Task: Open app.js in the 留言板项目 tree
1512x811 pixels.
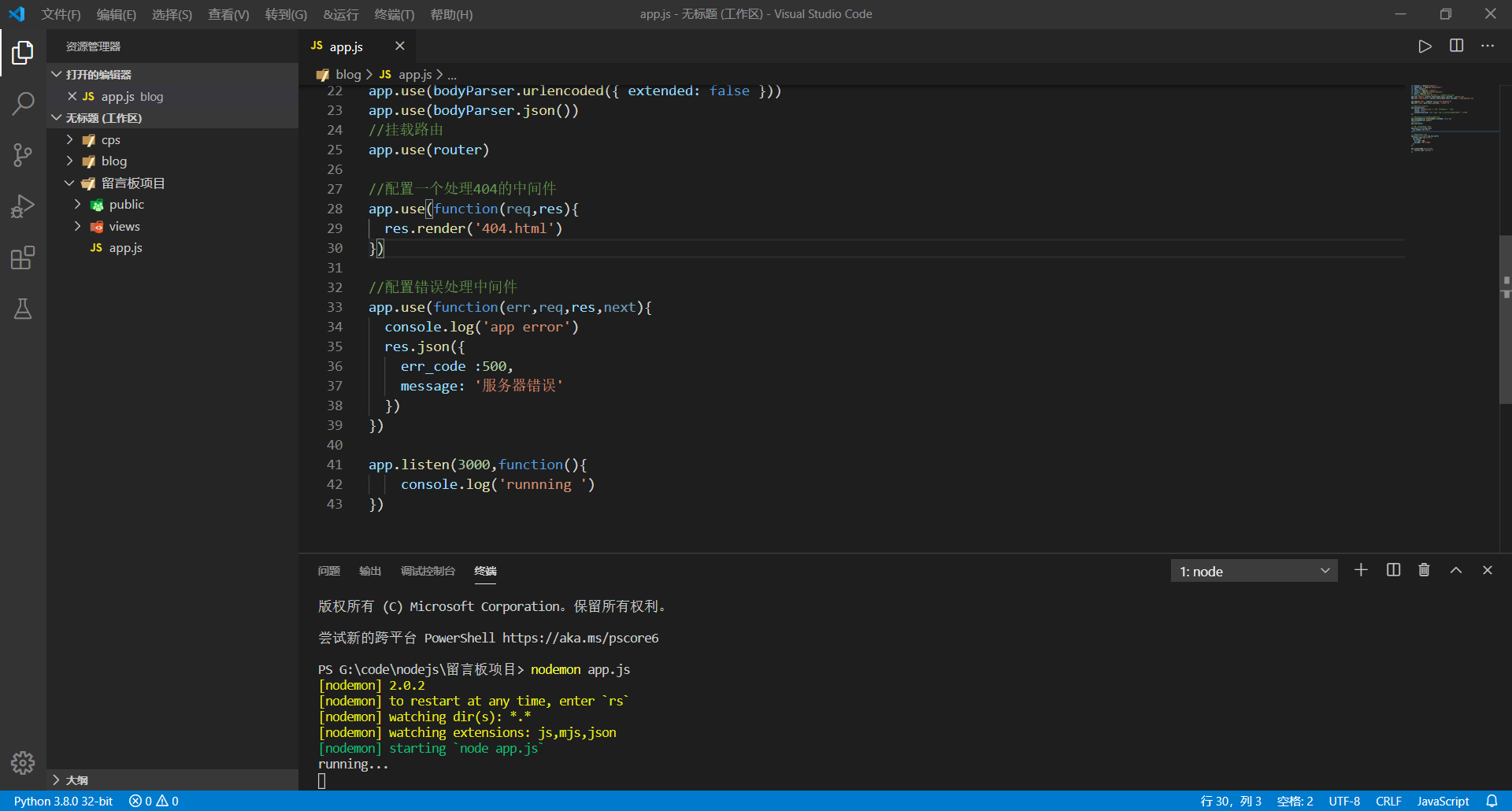Action: [125, 247]
